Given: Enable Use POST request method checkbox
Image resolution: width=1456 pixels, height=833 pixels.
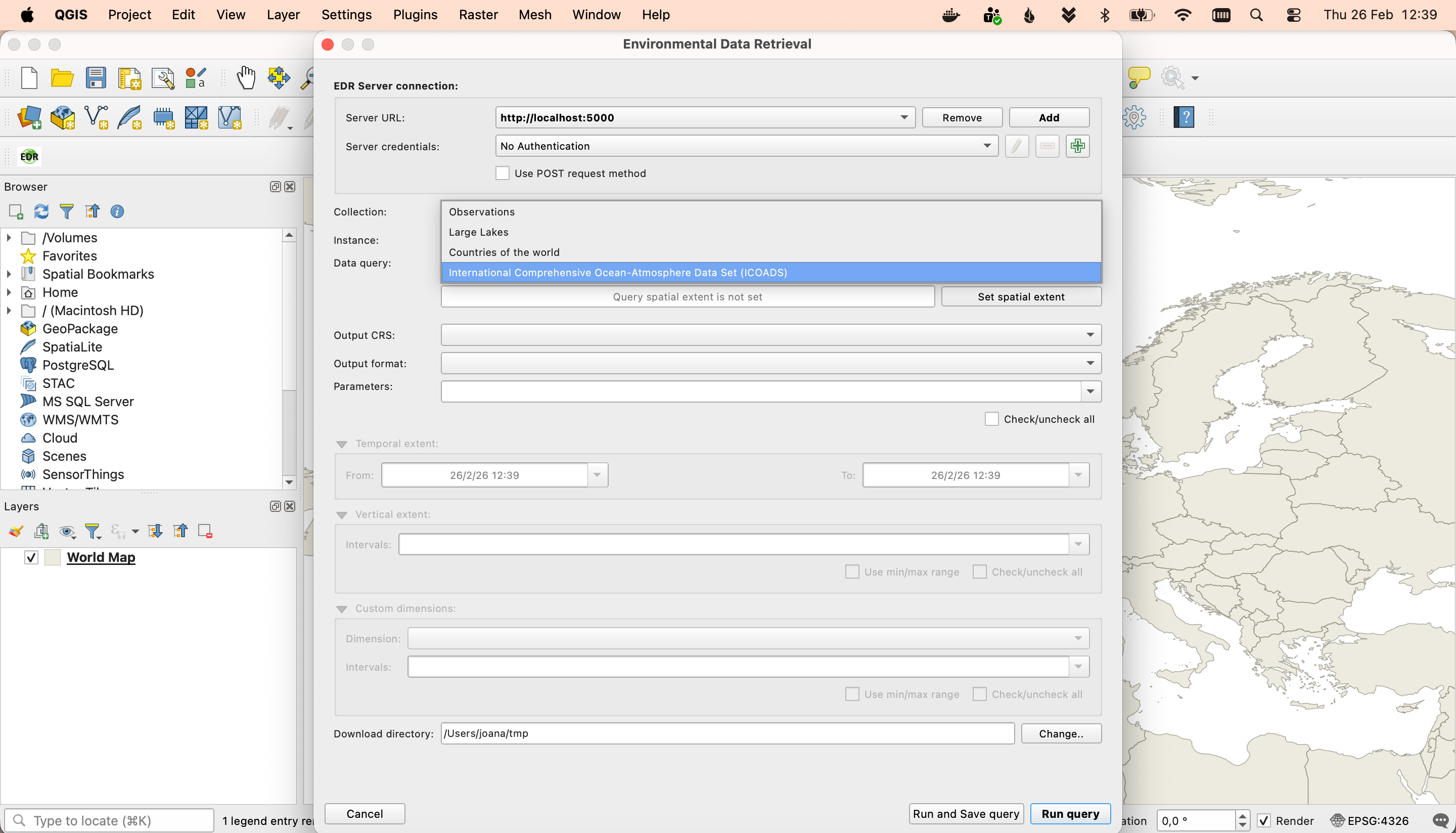Looking at the screenshot, I should pos(502,173).
